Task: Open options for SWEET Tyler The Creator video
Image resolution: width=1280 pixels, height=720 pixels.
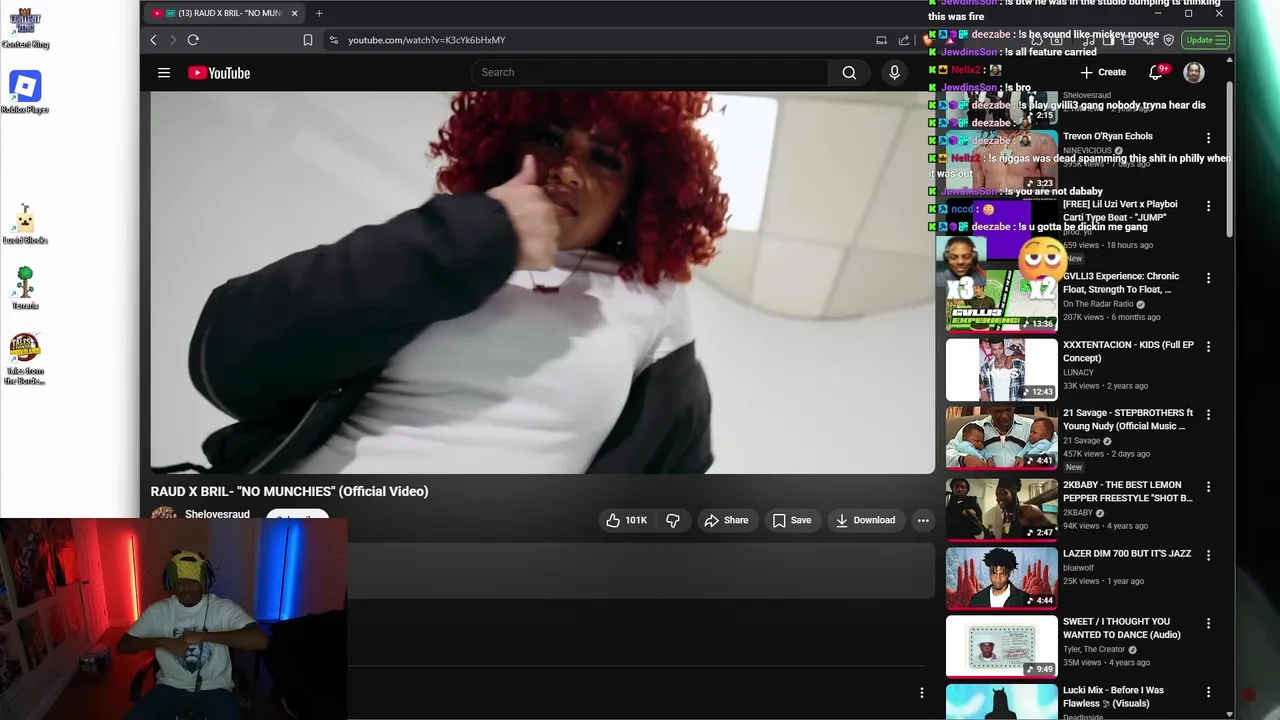Action: 1208,623
